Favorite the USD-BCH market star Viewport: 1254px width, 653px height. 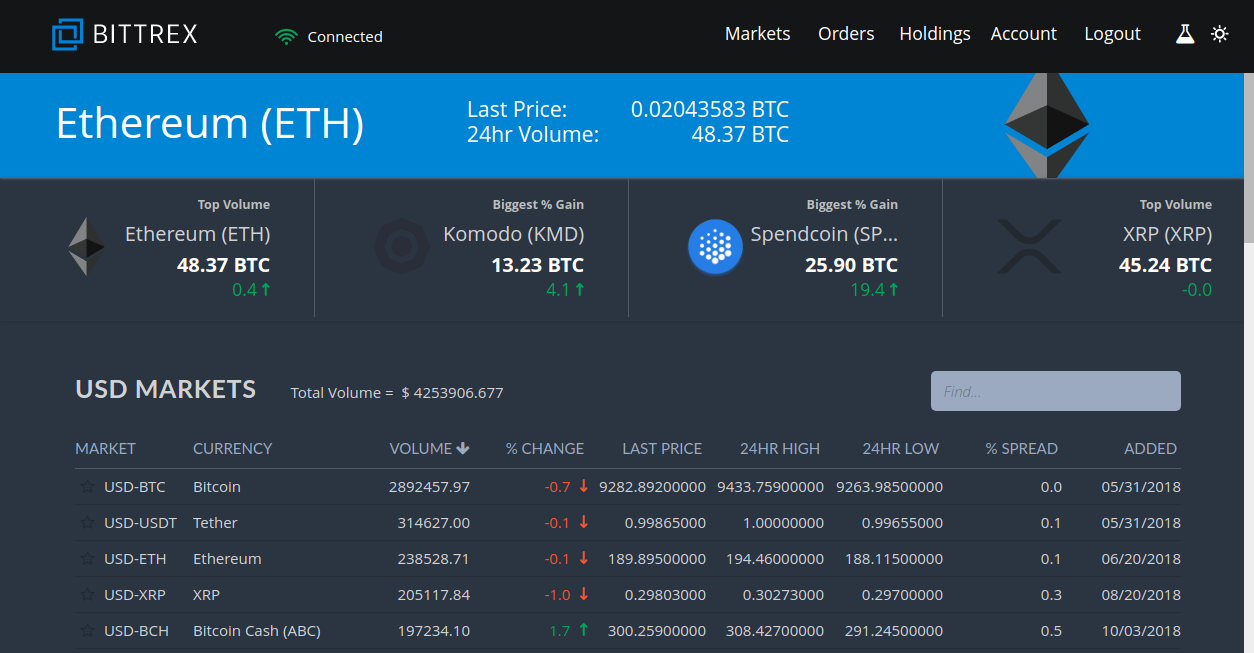coord(87,631)
